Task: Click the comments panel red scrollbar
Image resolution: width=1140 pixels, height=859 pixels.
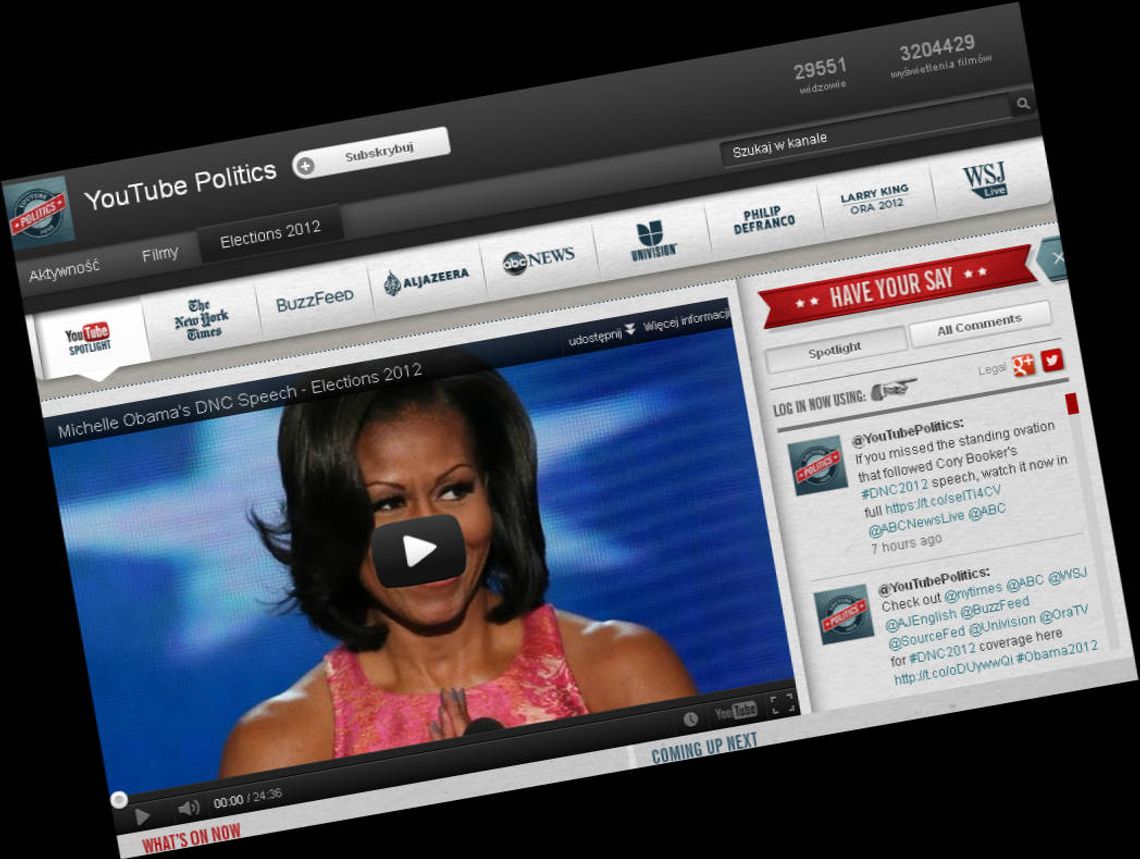Action: [1072, 404]
